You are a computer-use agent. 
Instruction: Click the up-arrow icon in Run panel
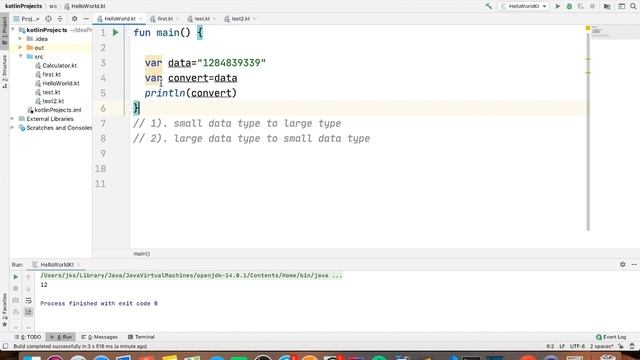point(29,277)
